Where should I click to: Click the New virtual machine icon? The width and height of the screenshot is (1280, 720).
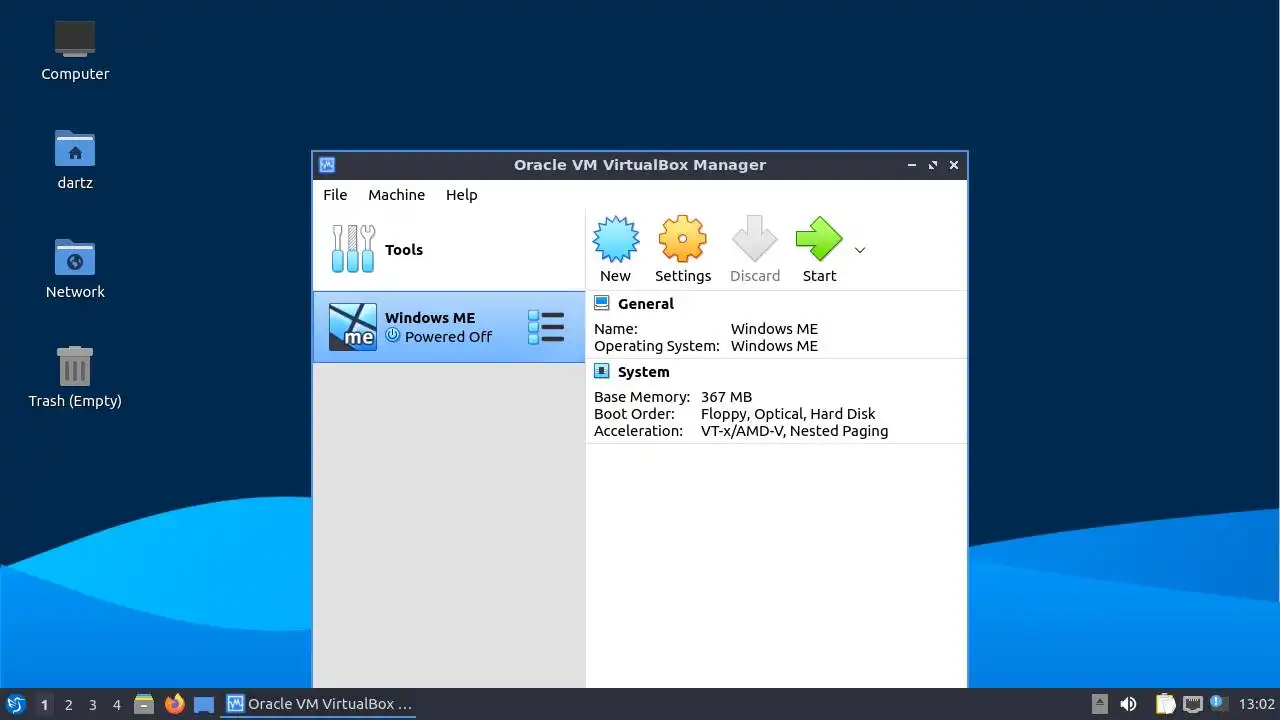click(615, 240)
